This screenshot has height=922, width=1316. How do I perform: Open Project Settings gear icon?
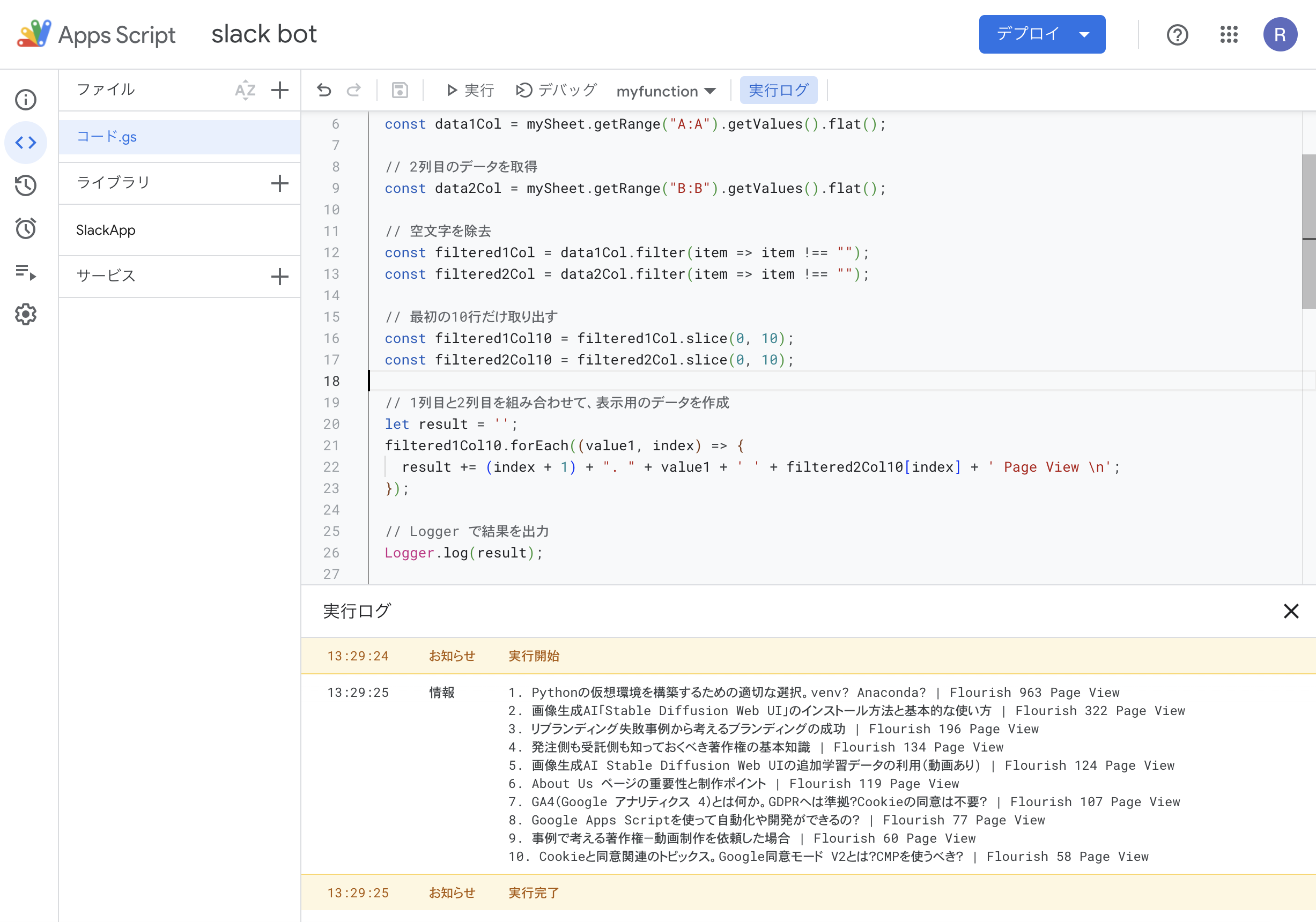coord(26,315)
